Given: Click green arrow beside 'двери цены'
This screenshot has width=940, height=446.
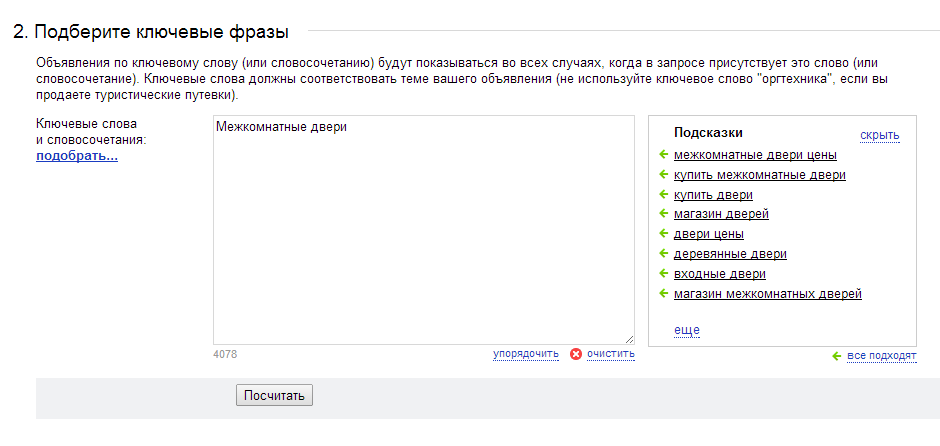Looking at the screenshot, I should (664, 233).
